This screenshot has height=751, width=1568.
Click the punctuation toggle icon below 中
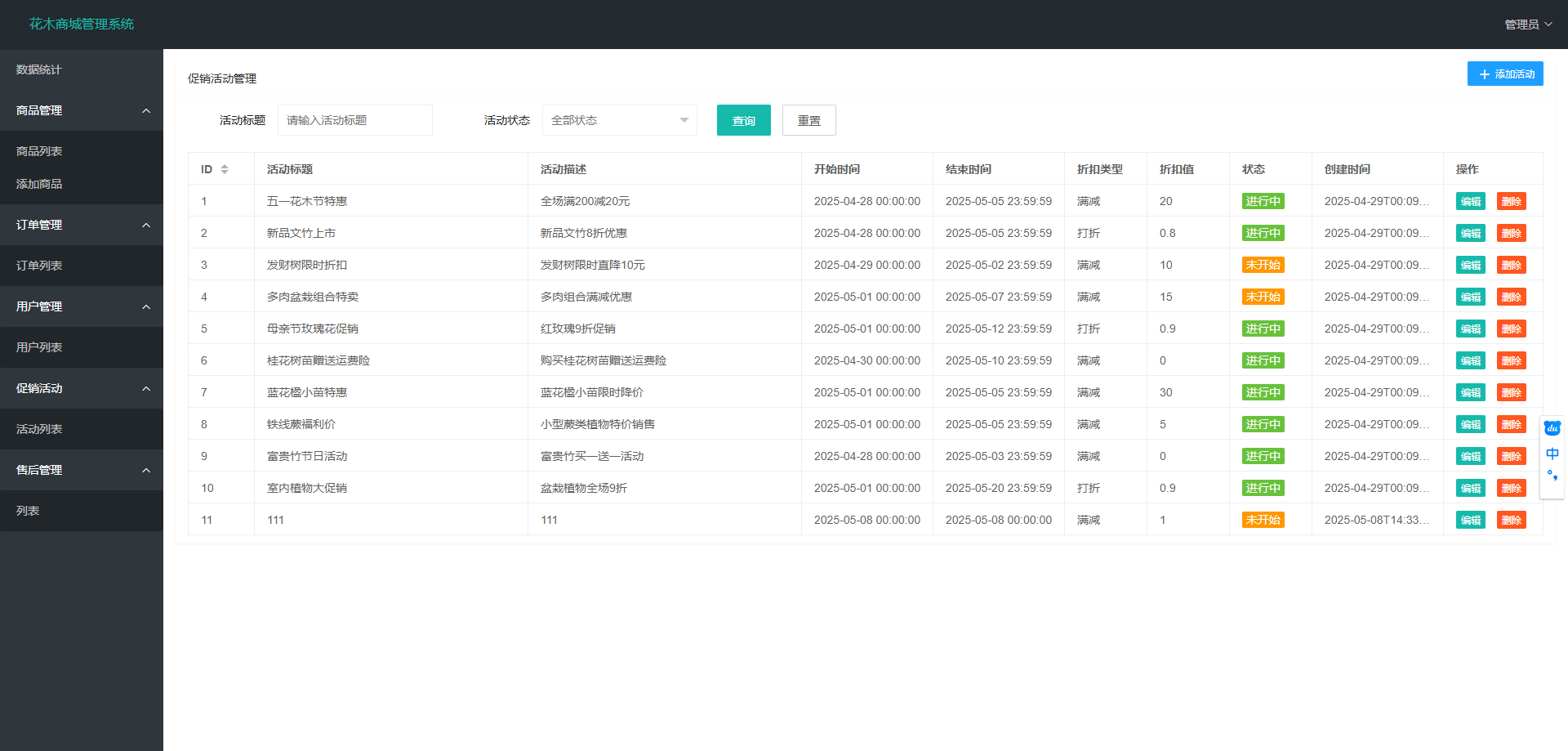[x=1552, y=475]
